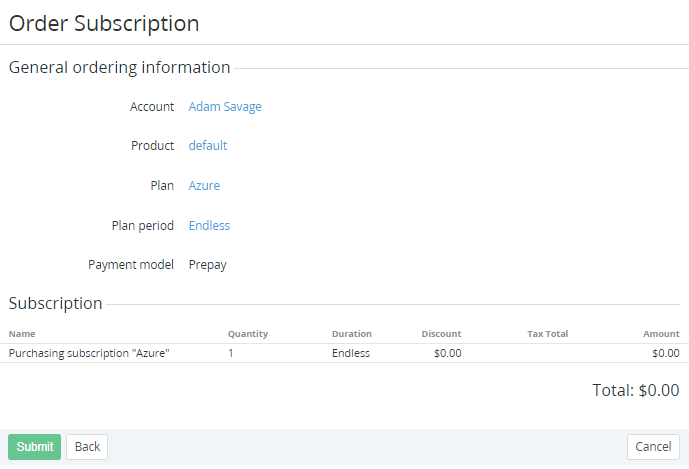Click the Total: $0.00 summary
This screenshot has height=469, width=689.
(635, 391)
